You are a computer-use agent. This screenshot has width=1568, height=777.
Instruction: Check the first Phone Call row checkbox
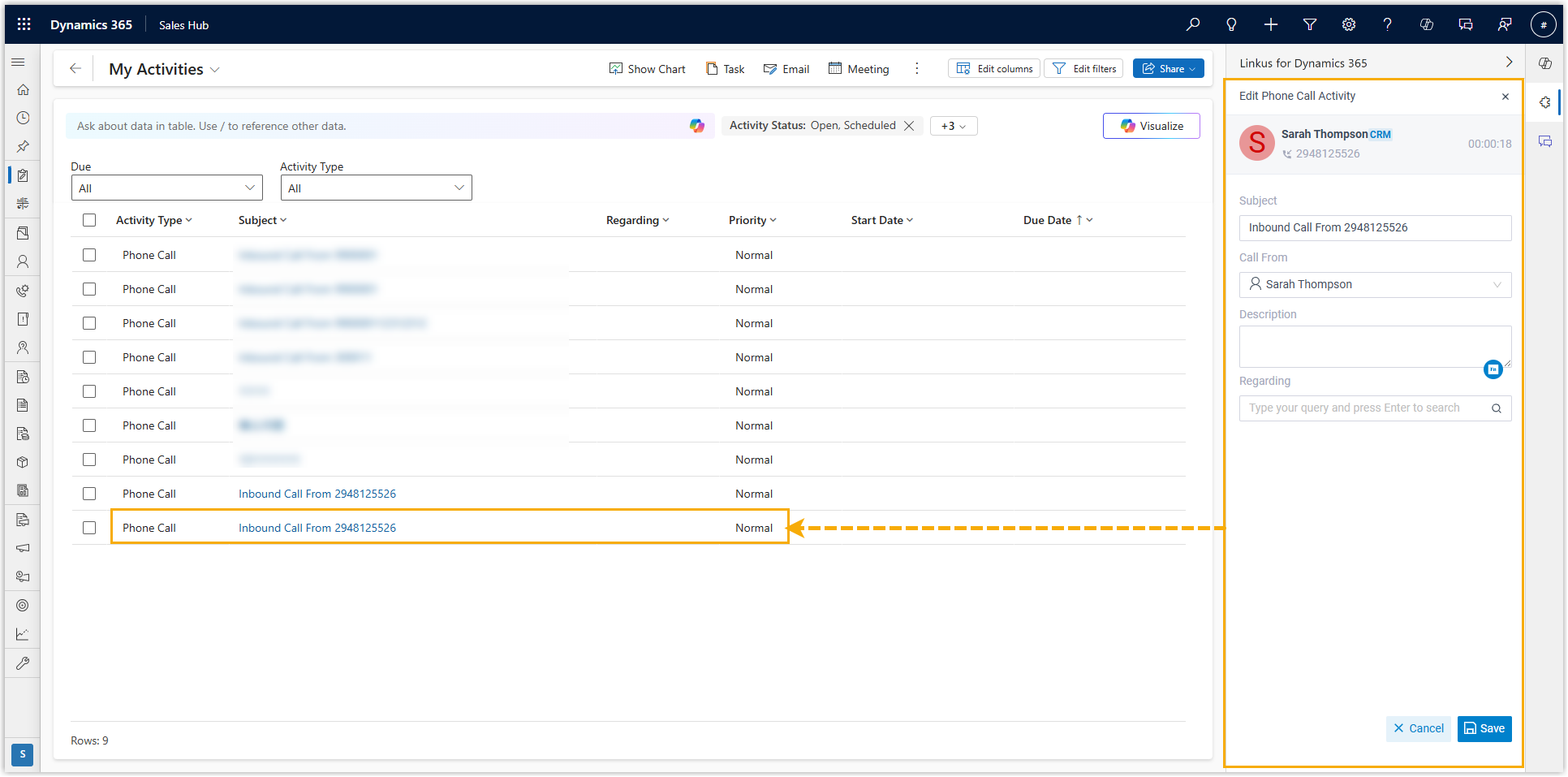(x=89, y=255)
